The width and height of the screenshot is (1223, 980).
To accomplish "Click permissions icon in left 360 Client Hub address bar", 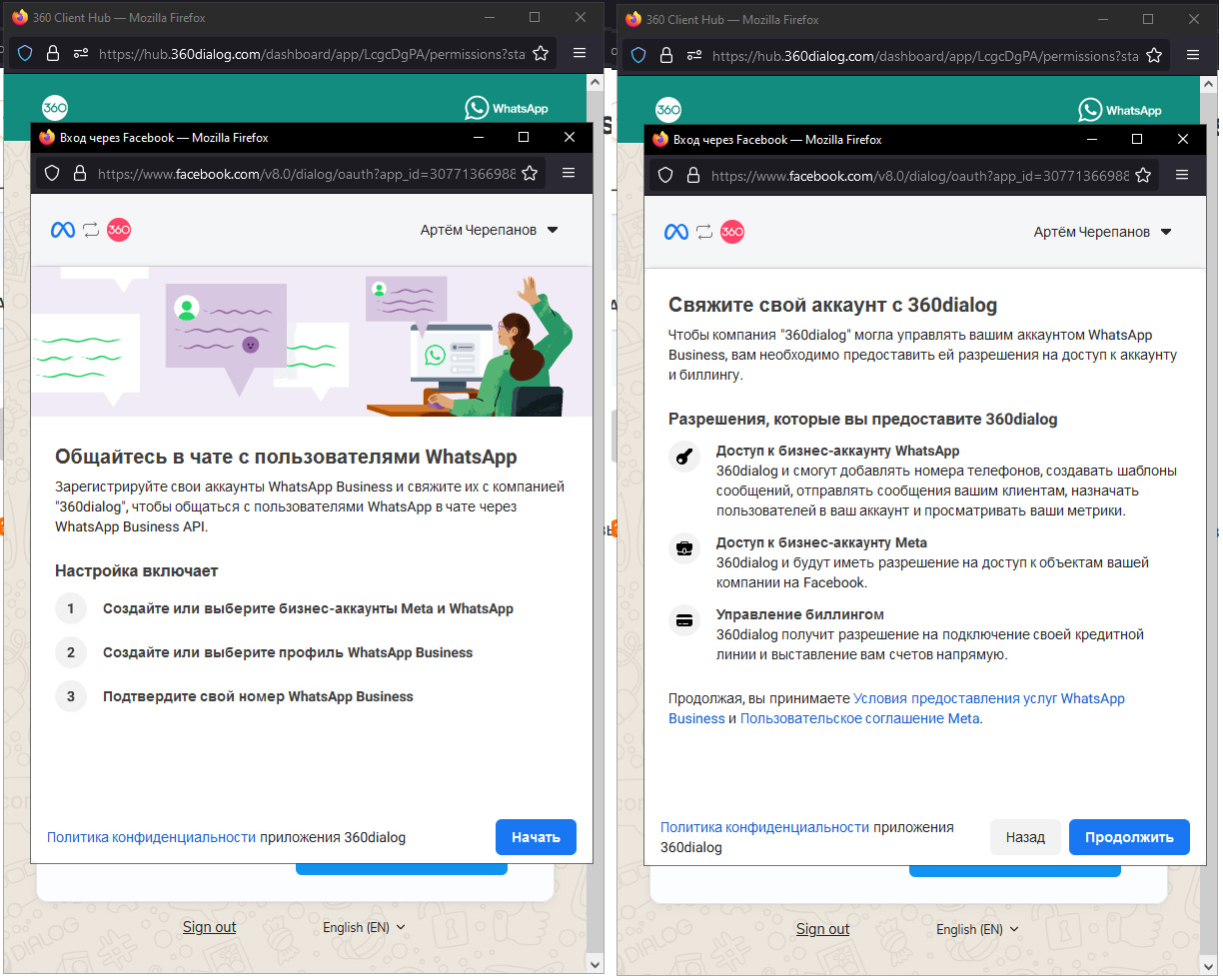I will point(81,54).
